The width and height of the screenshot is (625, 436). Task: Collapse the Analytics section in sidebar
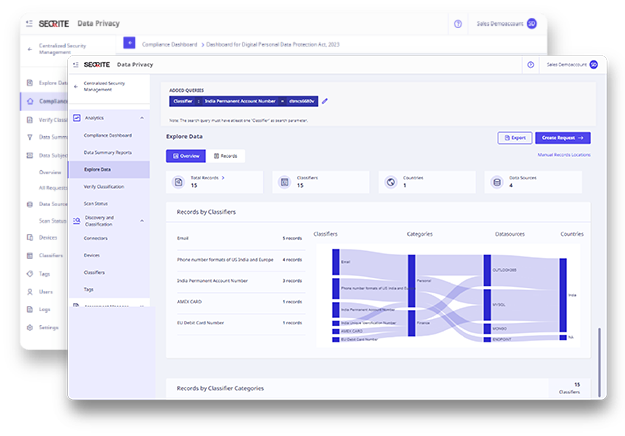[141, 118]
